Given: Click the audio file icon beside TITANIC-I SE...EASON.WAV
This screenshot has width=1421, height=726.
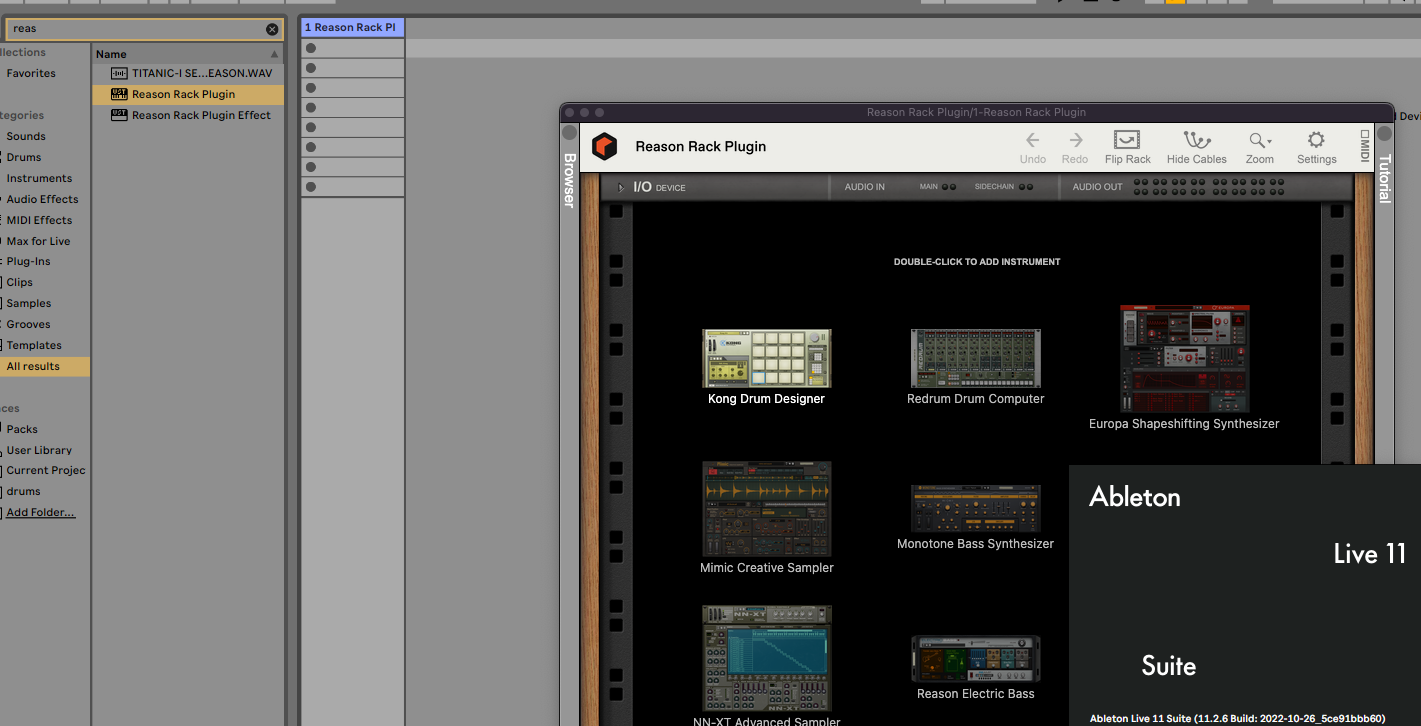Looking at the screenshot, I should pos(119,73).
